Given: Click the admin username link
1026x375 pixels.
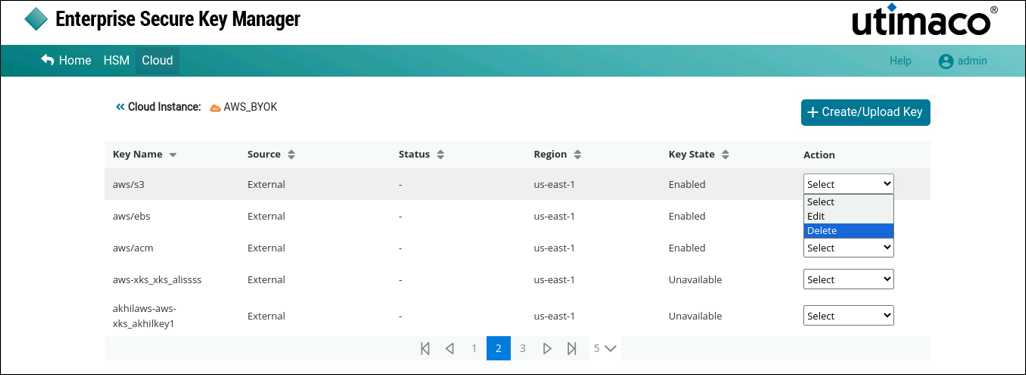Looking at the screenshot, I should tap(972, 61).
